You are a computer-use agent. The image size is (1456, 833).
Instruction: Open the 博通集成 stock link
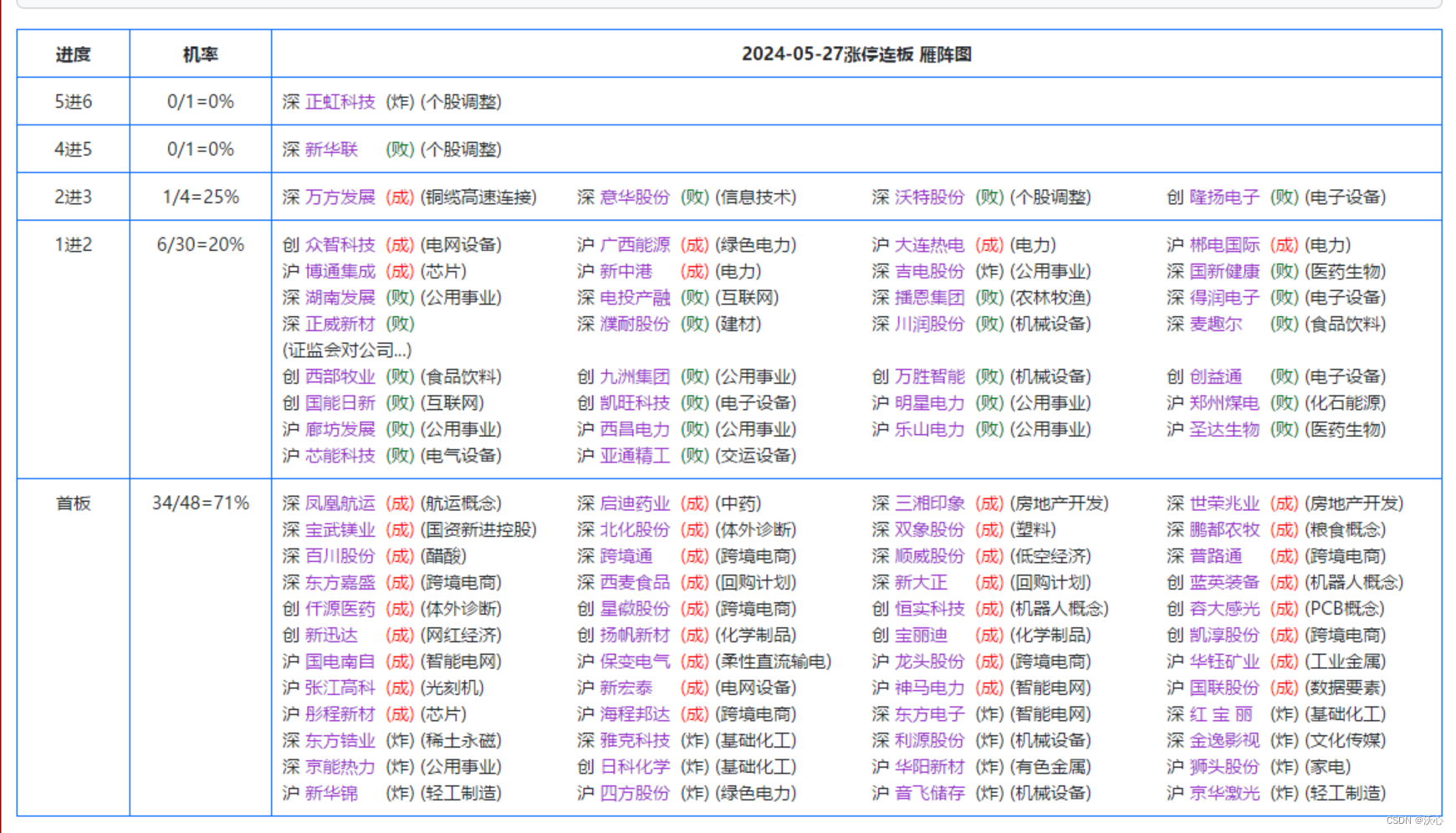click(340, 272)
